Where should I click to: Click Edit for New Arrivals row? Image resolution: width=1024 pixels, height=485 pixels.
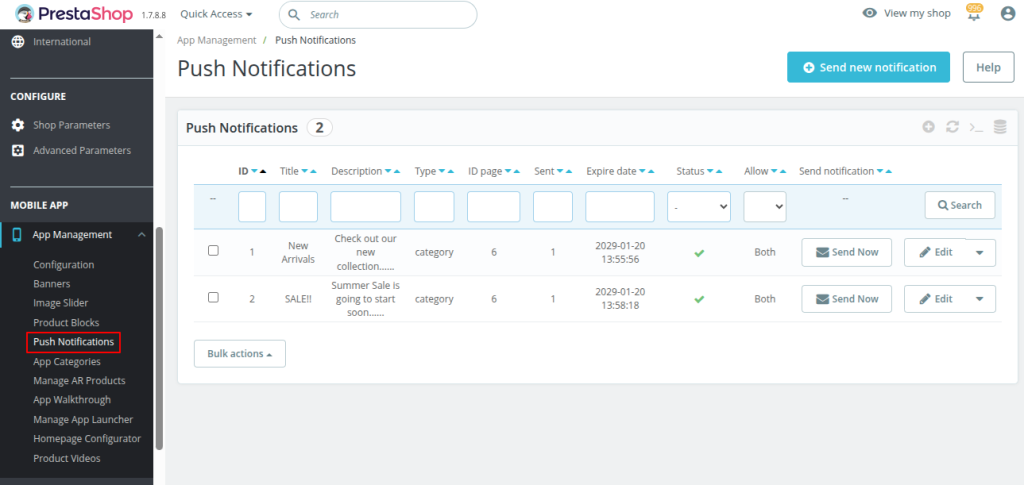(935, 253)
